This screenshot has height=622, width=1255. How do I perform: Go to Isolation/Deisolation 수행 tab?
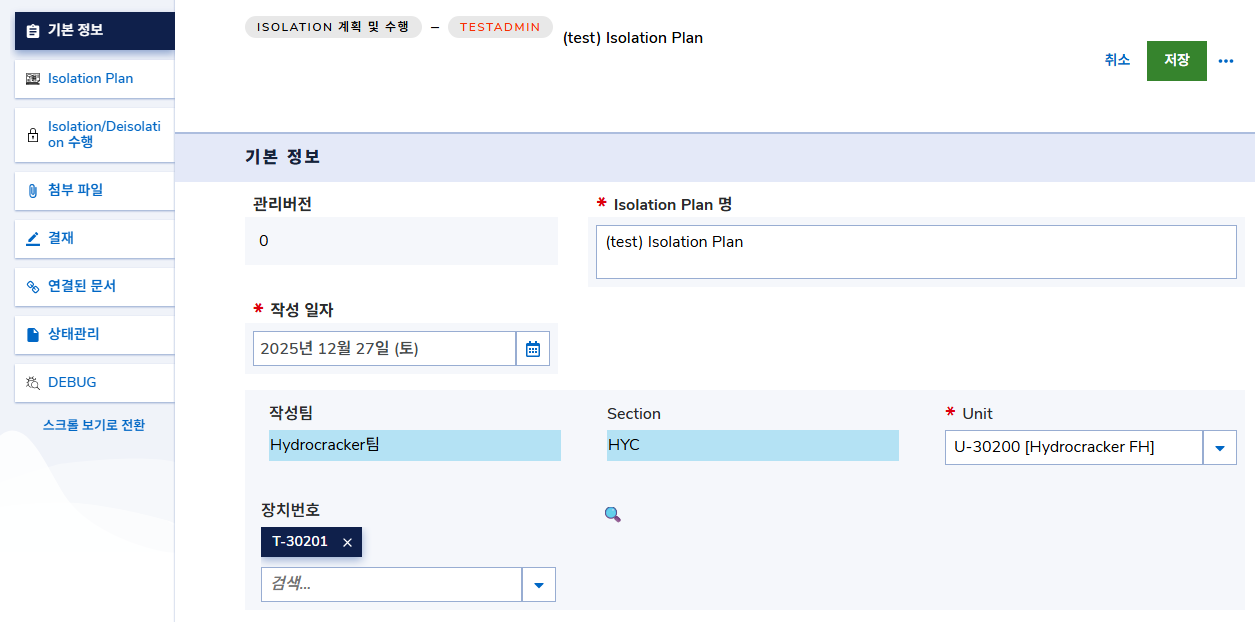[x=94, y=134]
